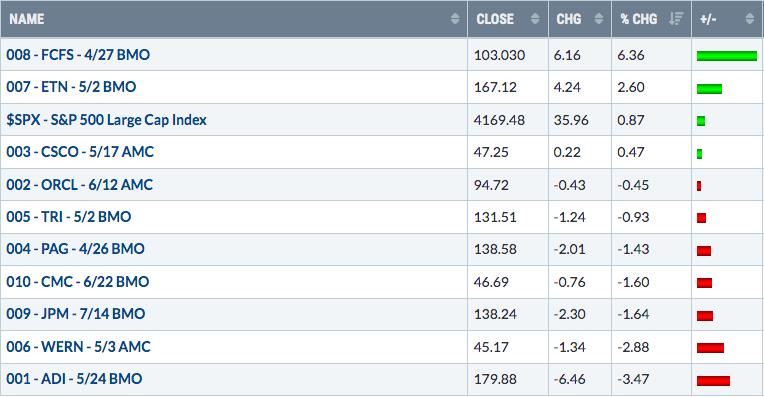The width and height of the screenshot is (764, 397).
Task: Click the +/- column sort arrows
Action: pyautogui.click(x=749, y=19)
